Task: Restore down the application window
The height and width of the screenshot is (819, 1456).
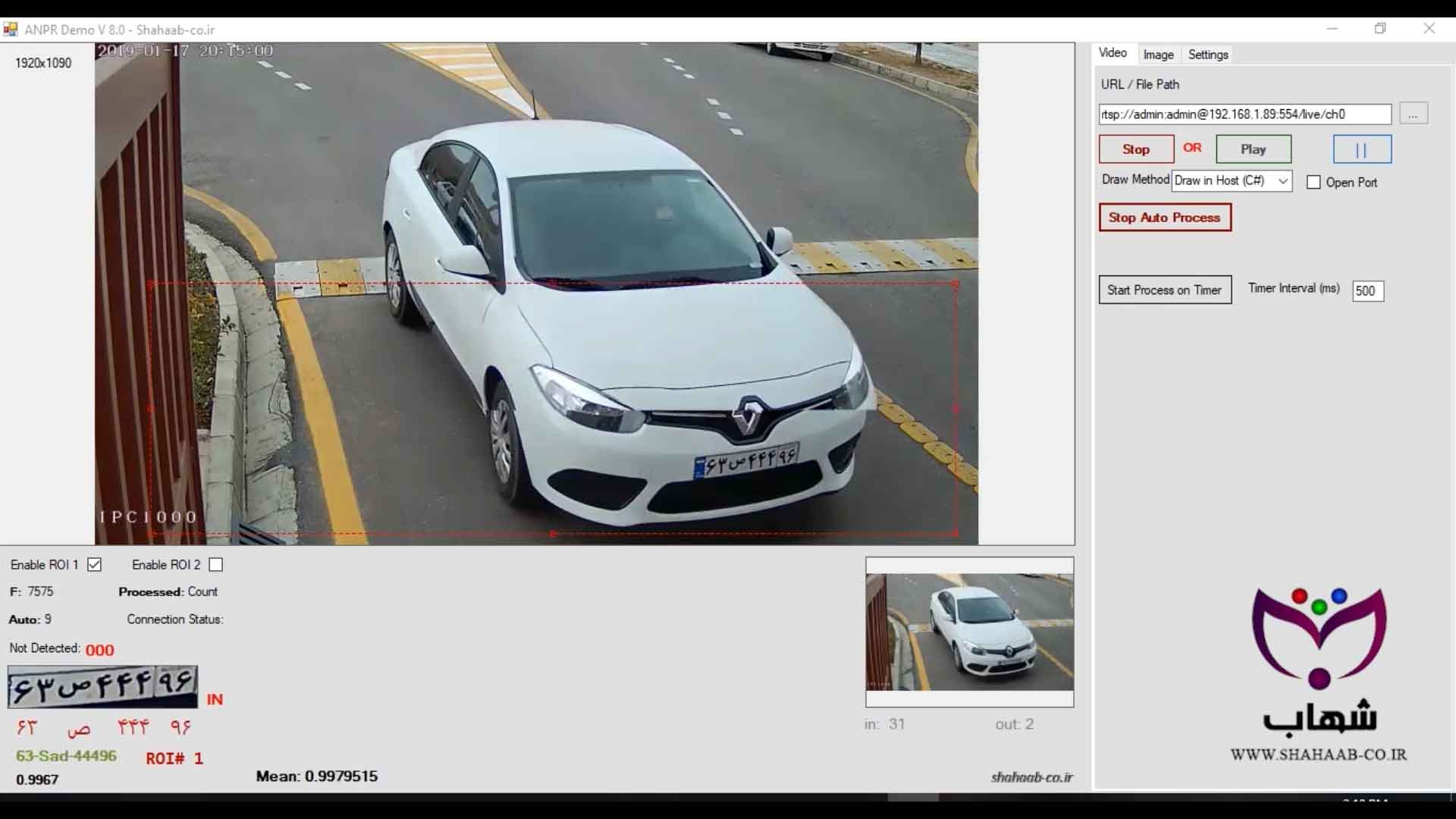Action: 1380,29
